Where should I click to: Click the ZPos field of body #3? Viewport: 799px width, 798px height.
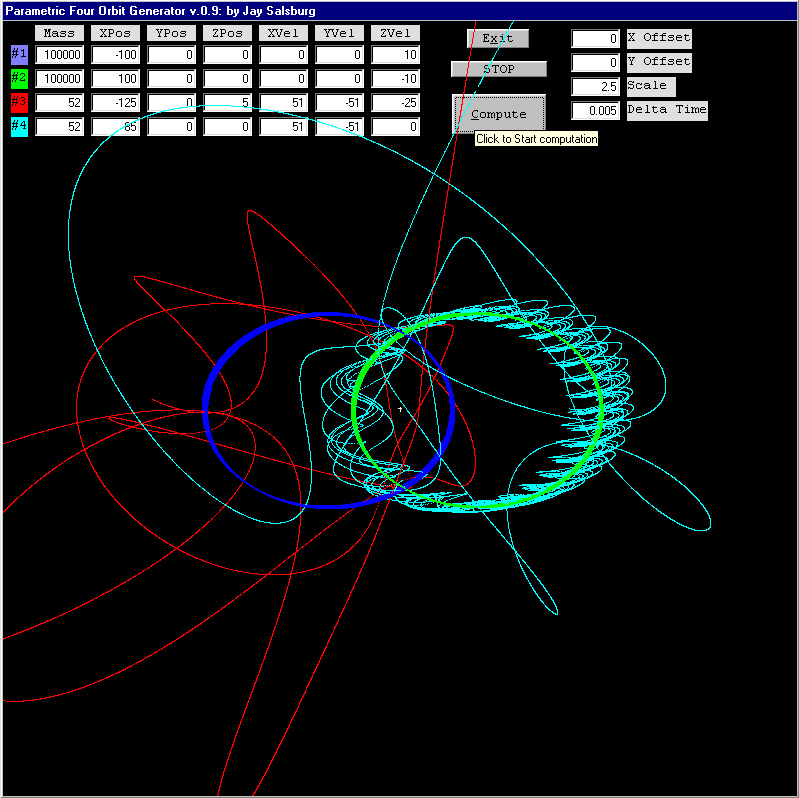tap(228, 103)
